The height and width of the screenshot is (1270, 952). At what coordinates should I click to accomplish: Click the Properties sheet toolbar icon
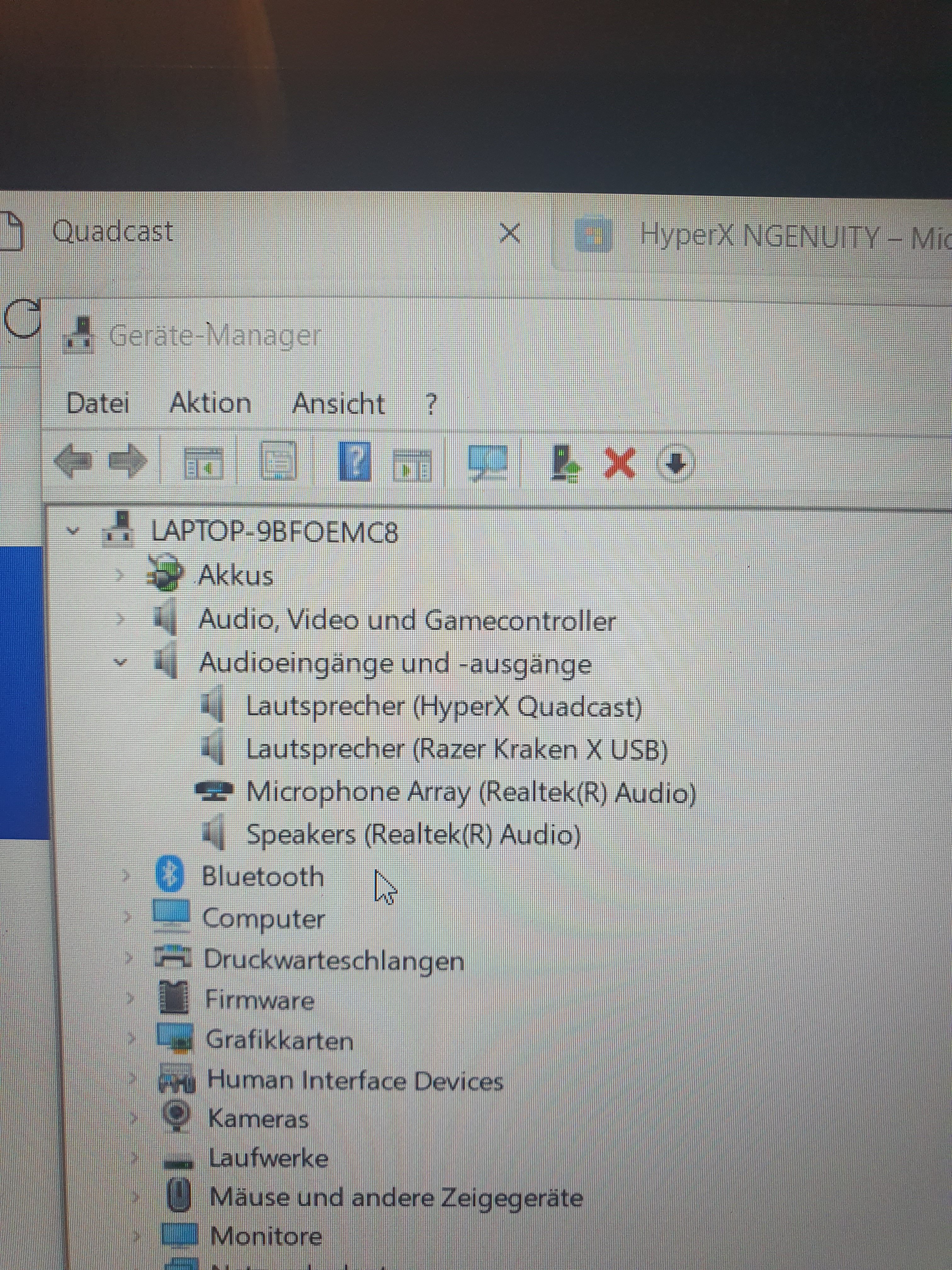pyautogui.click(x=279, y=461)
